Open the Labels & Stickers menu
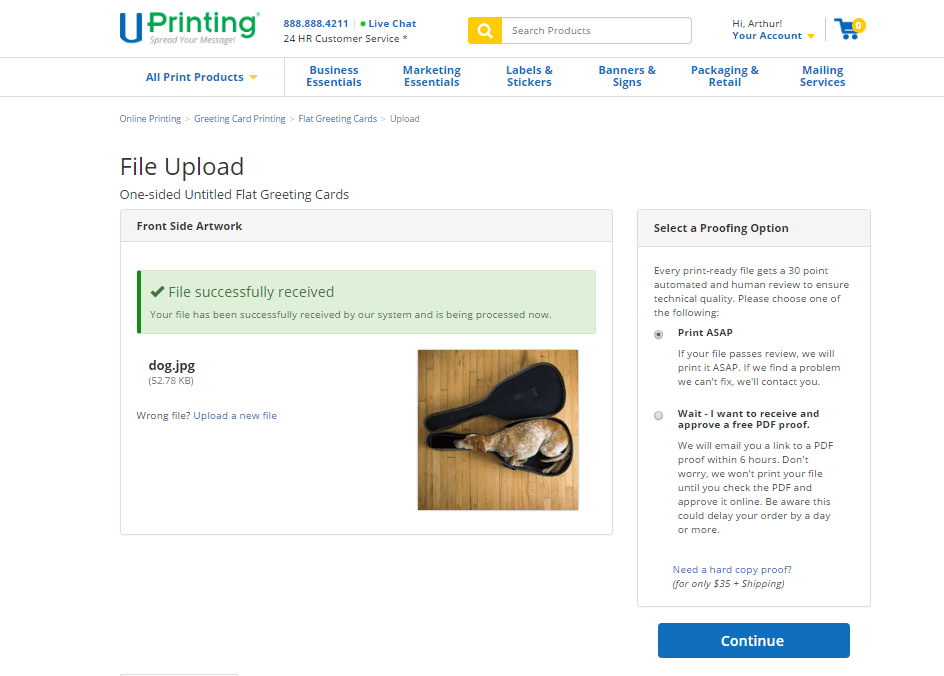The image size is (944, 676). (529, 76)
